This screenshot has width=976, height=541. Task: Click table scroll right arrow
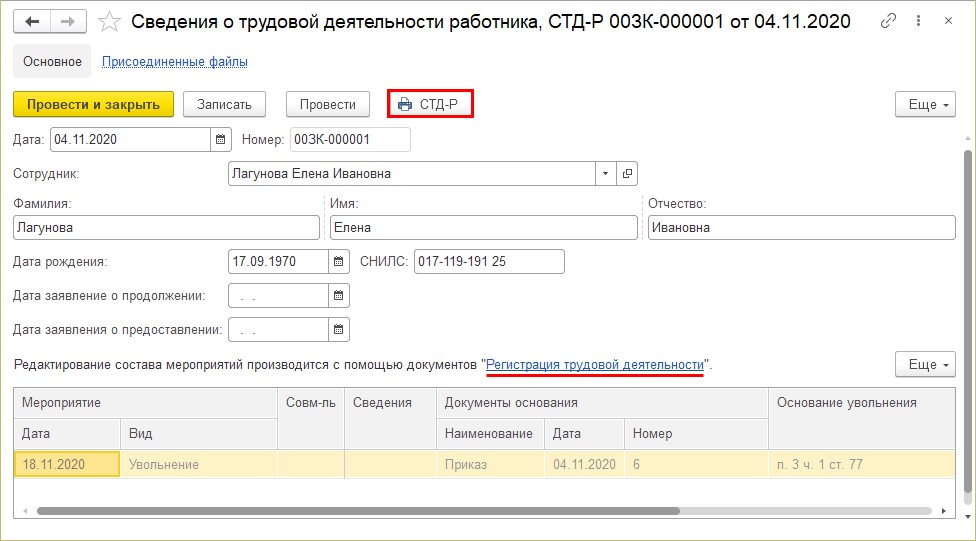(x=944, y=511)
